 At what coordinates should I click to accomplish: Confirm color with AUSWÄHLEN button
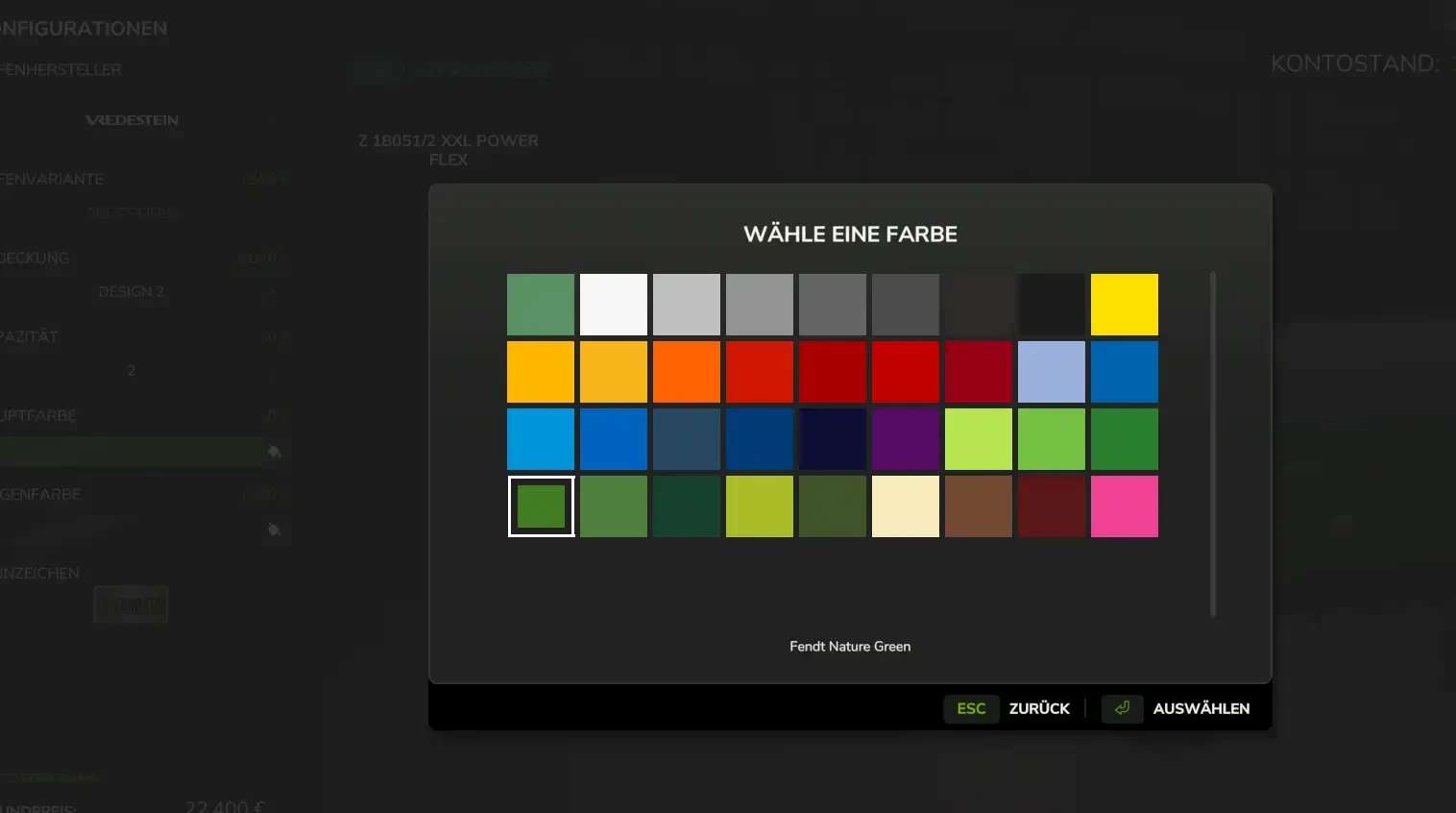1201,708
